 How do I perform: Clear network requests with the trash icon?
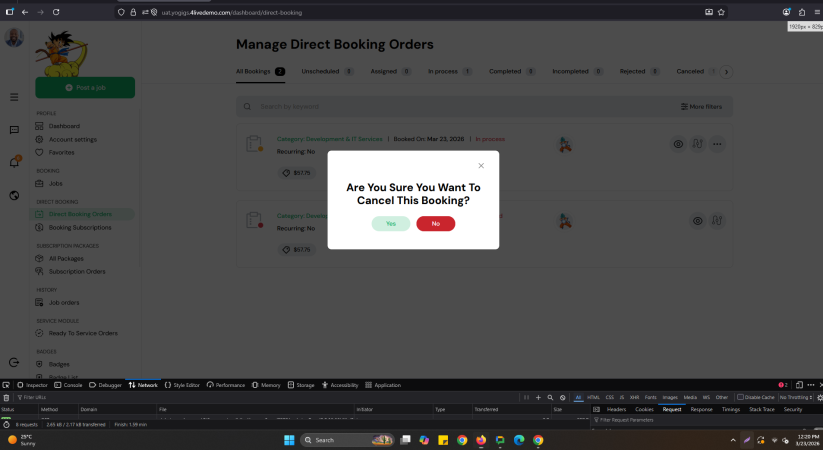tap(7, 397)
